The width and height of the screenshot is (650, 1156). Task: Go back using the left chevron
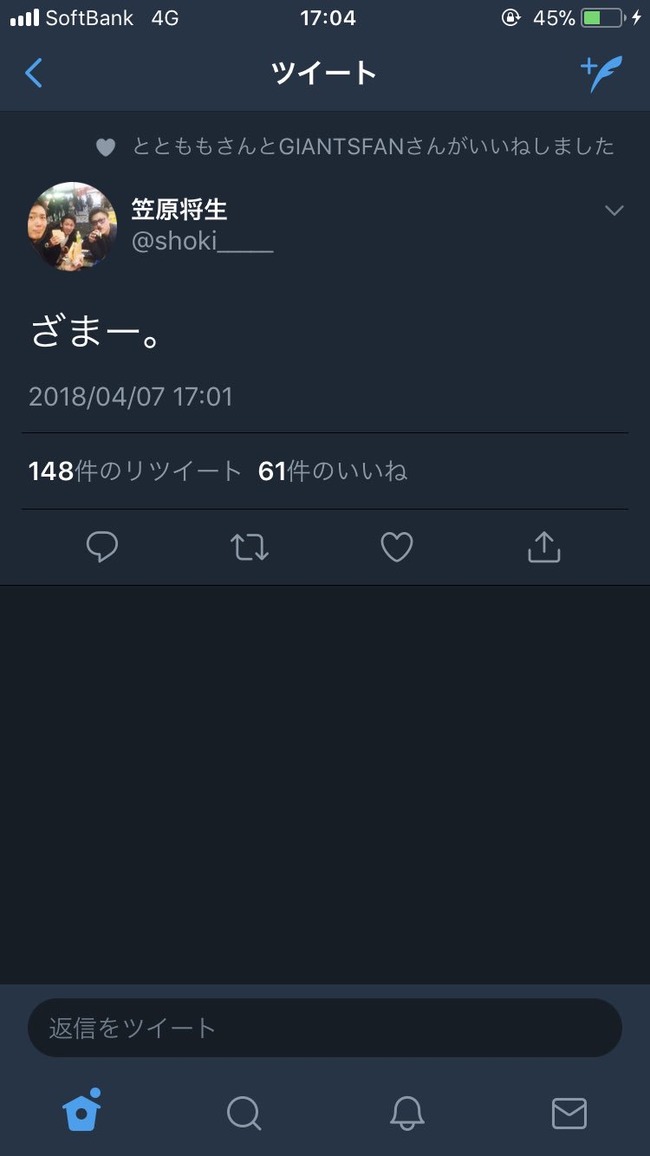pyautogui.click(x=33, y=73)
